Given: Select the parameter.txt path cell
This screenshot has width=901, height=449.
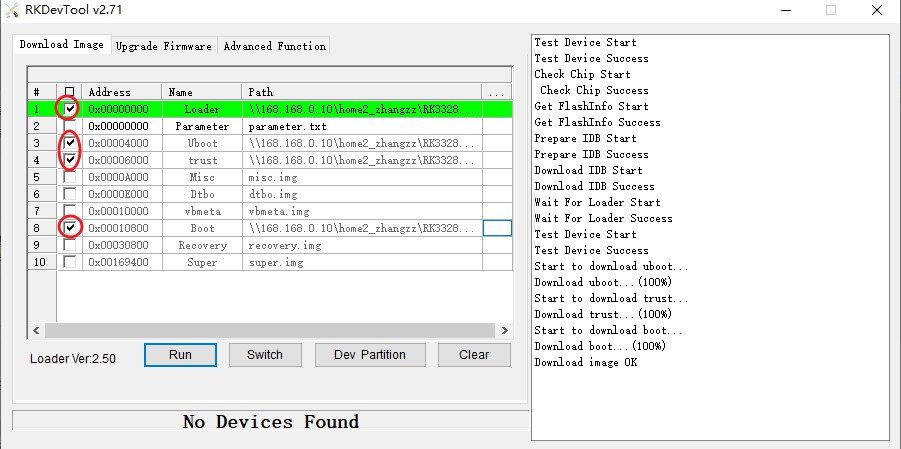Looking at the screenshot, I should pos(362,126).
